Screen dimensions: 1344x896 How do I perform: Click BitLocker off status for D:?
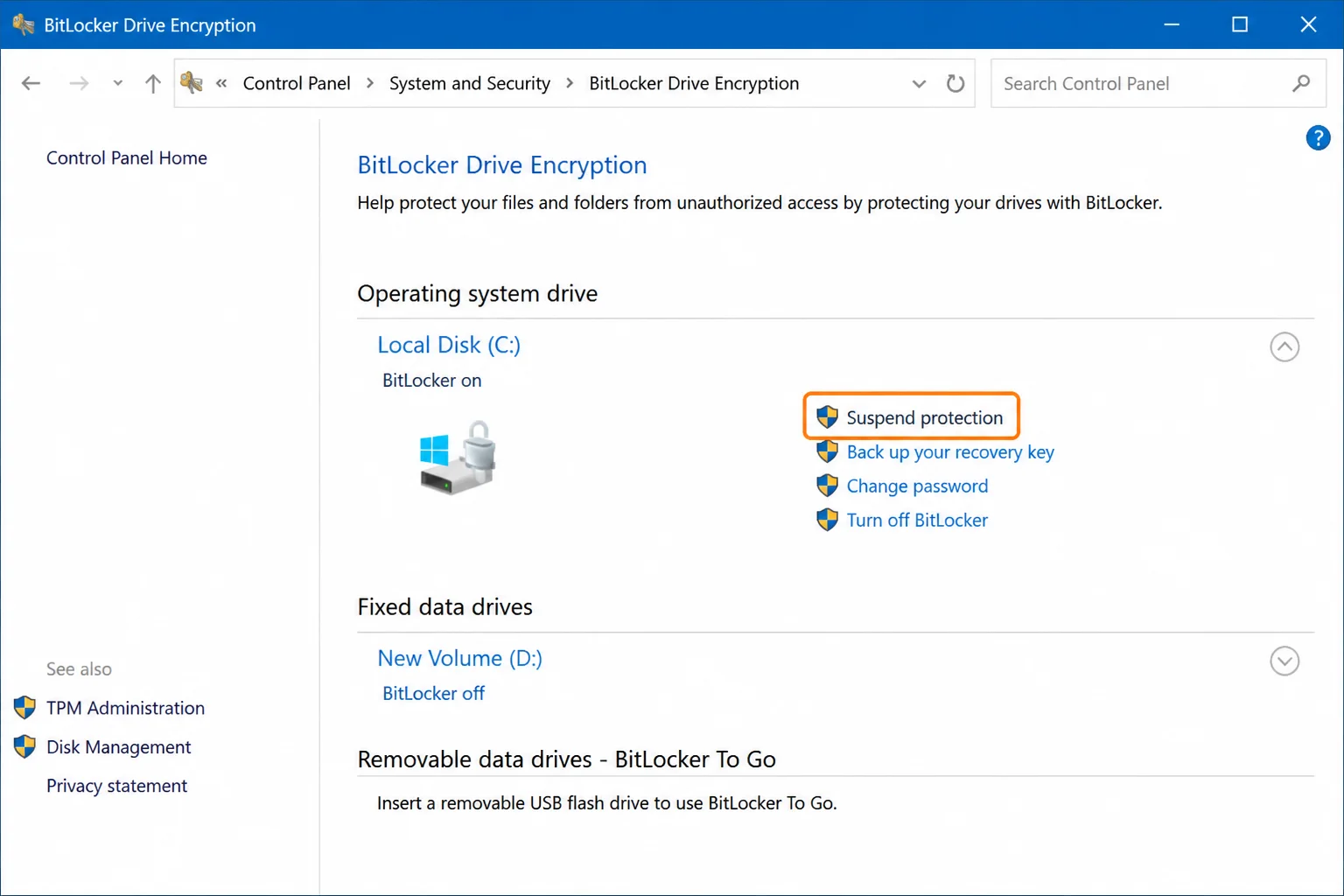[x=433, y=693]
